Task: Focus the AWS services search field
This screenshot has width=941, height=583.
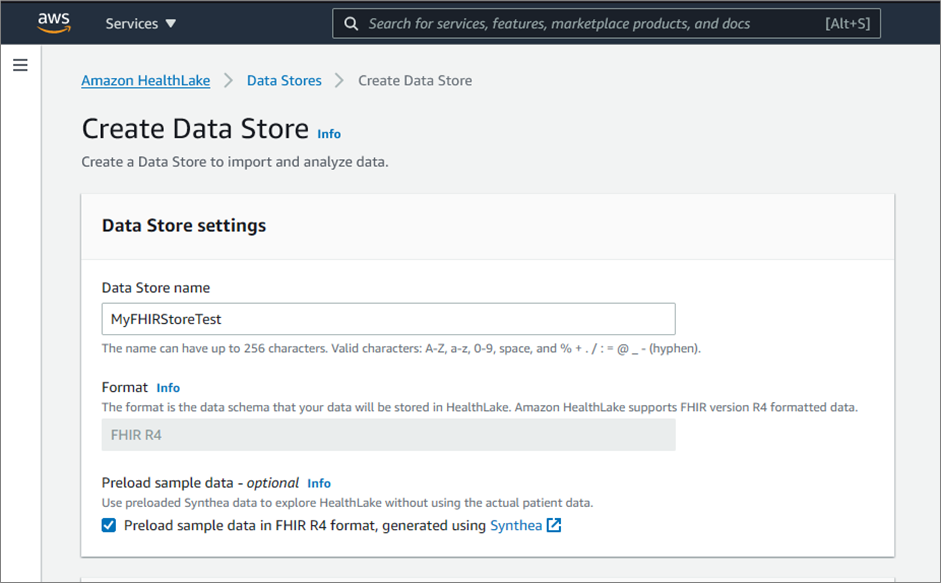Action: coord(606,23)
